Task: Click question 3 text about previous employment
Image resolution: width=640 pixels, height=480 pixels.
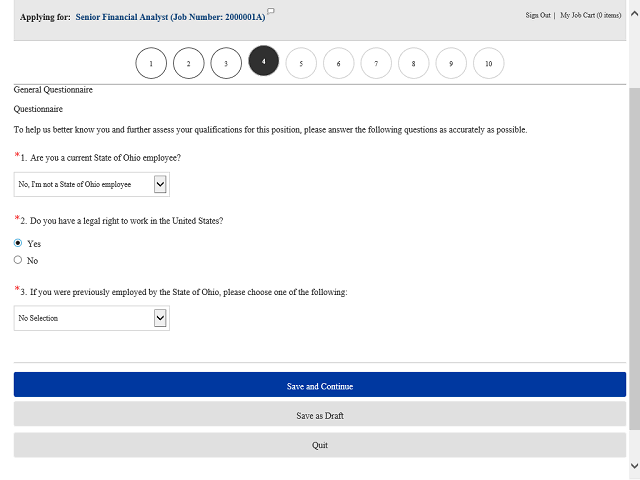Action: 184,292
